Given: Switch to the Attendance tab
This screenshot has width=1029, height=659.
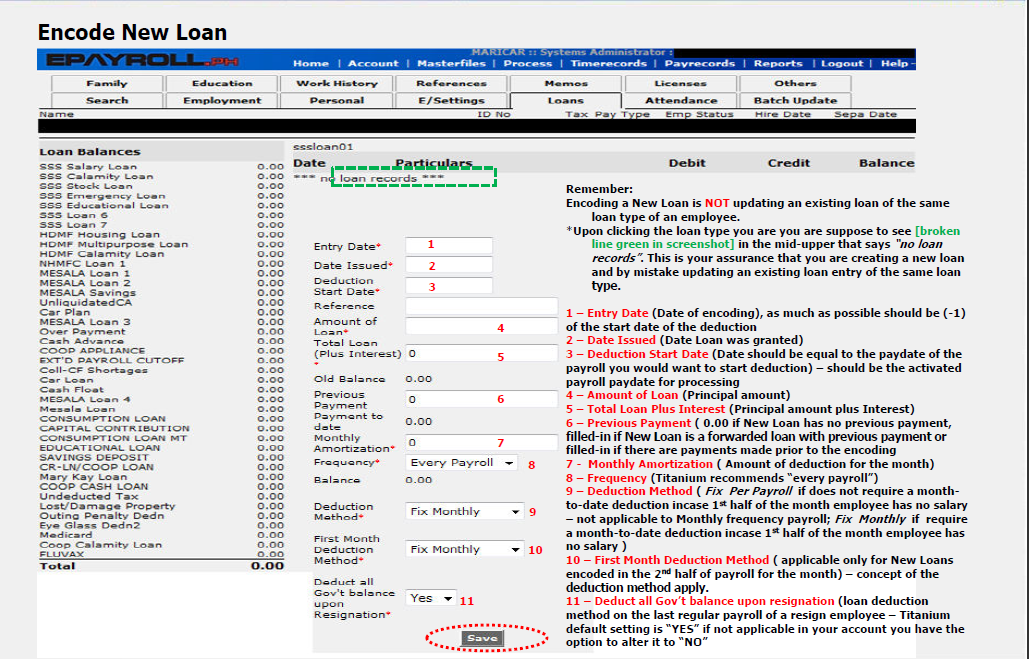Looking at the screenshot, I should click(681, 100).
